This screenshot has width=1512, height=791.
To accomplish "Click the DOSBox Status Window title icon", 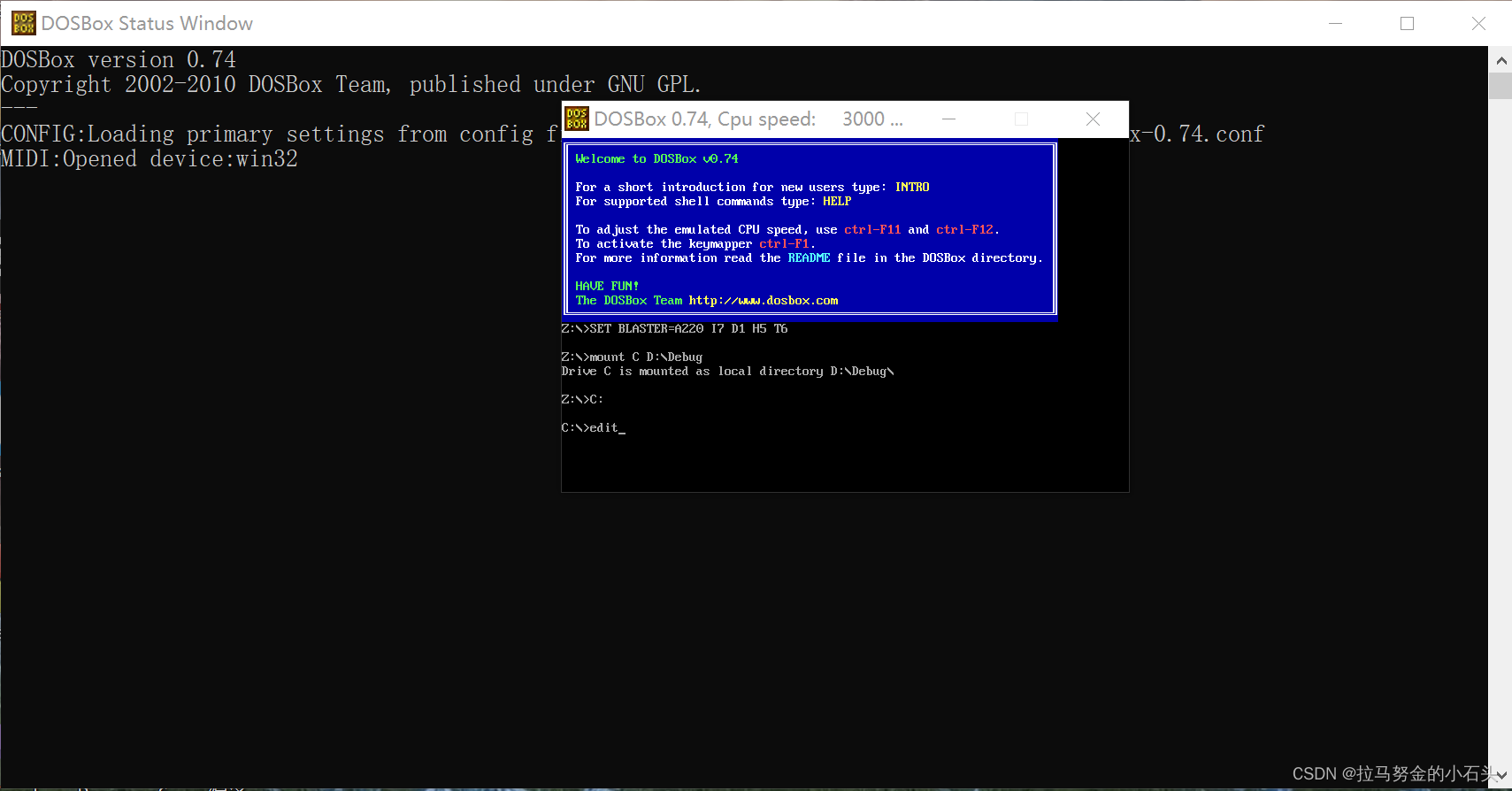I will click(23, 23).
